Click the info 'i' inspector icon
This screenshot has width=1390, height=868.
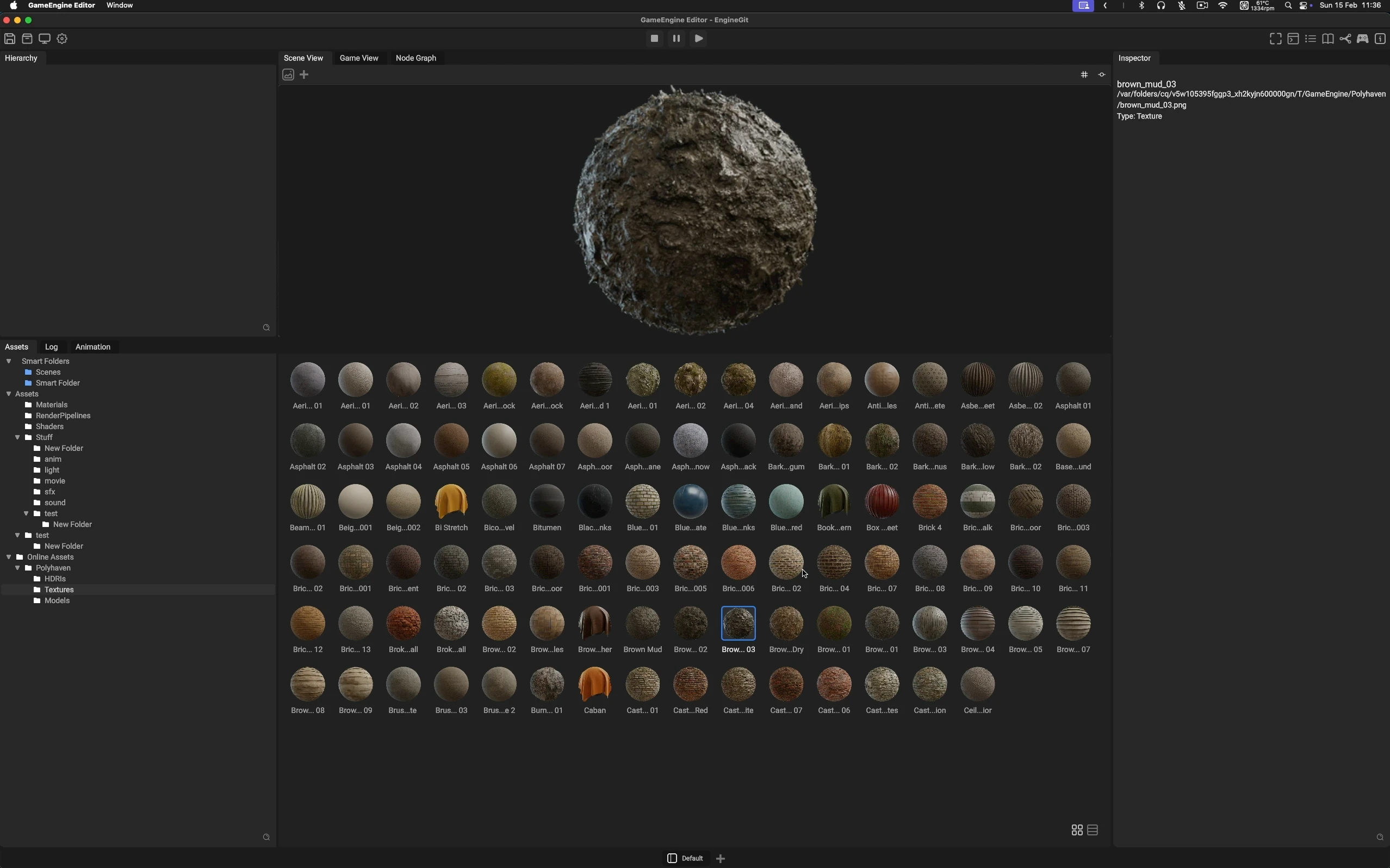(x=1380, y=39)
